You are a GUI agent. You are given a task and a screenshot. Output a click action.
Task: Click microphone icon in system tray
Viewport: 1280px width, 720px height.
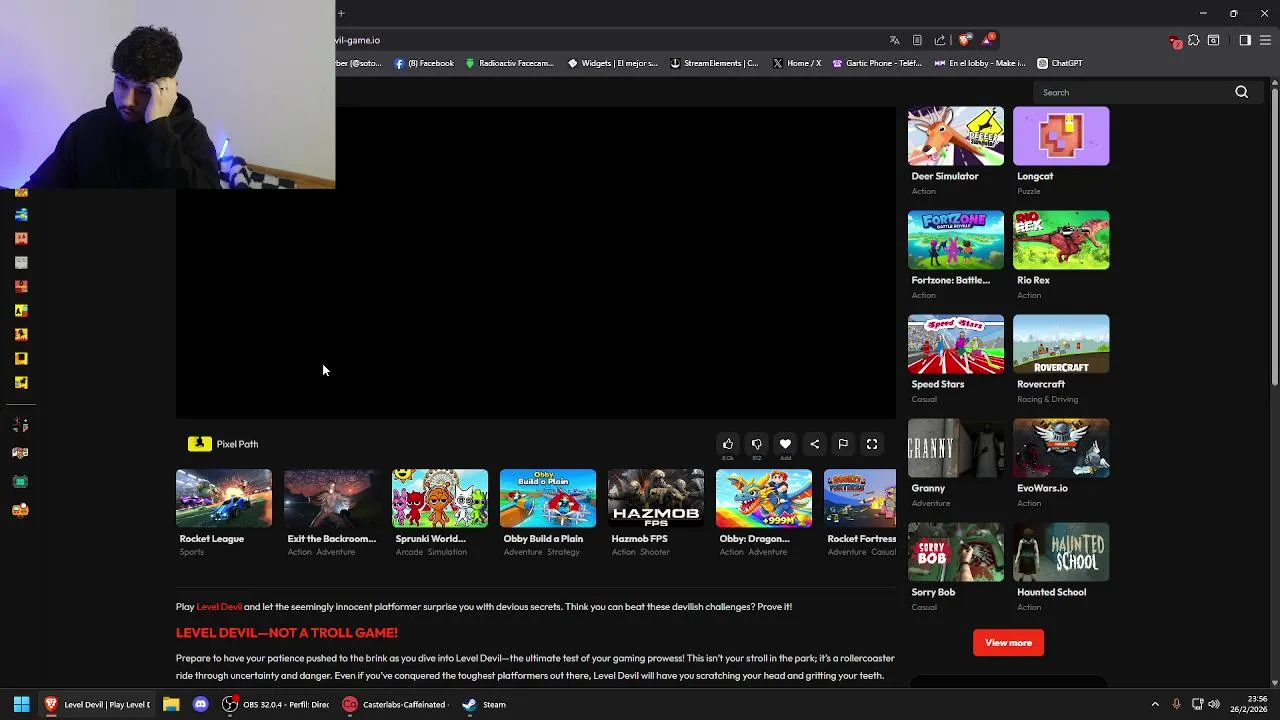1176,704
